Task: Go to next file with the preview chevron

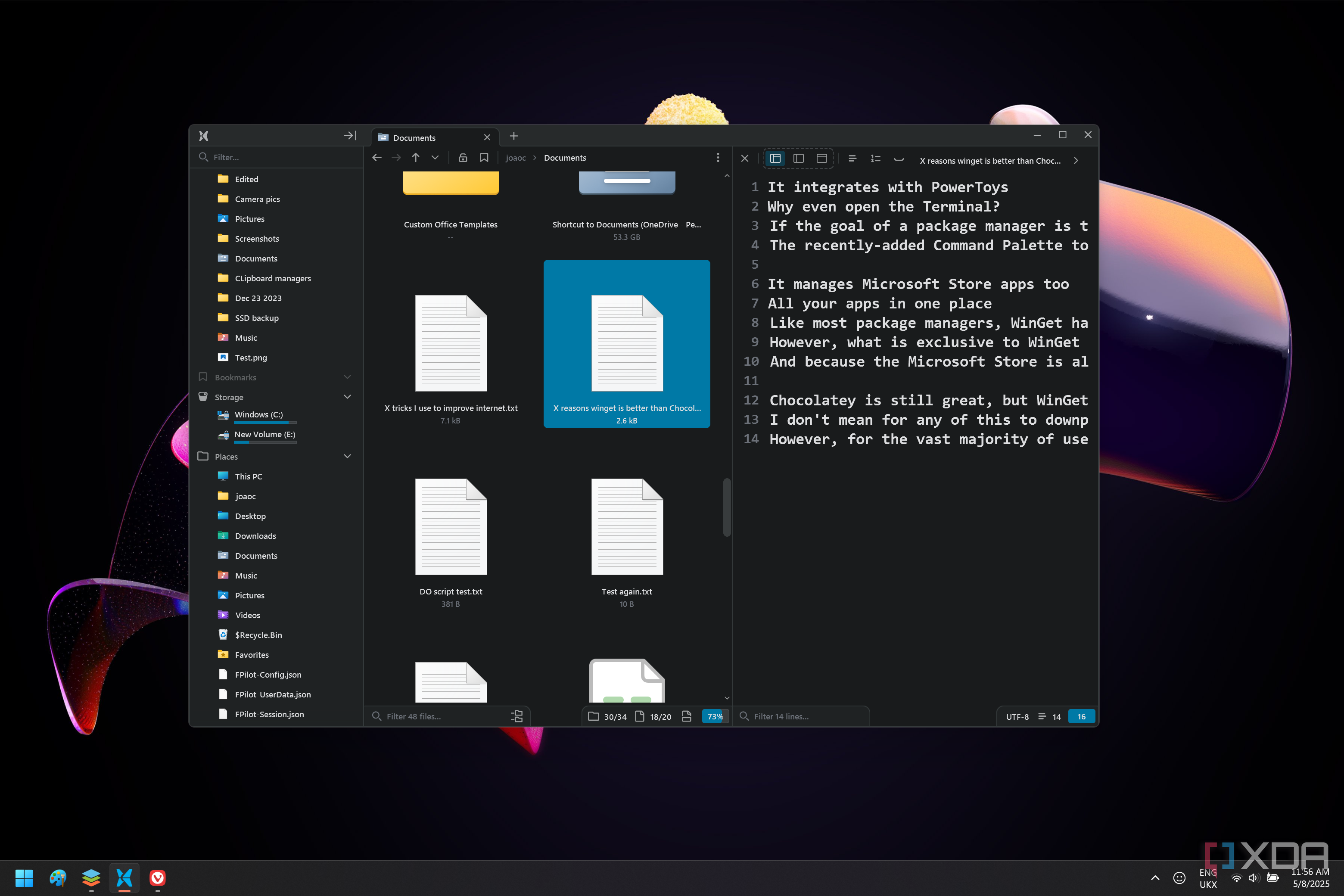Action: coord(1076,161)
